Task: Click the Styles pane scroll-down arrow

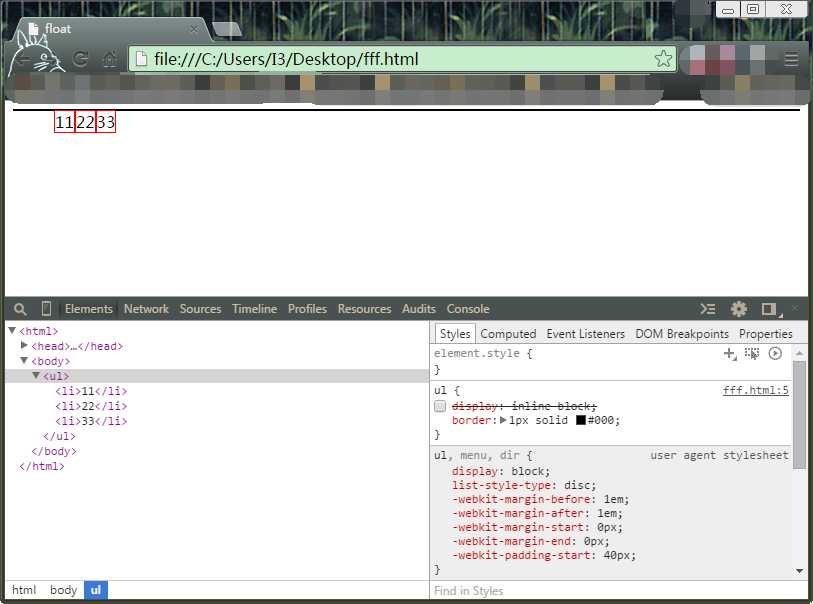Action: pos(799,571)
